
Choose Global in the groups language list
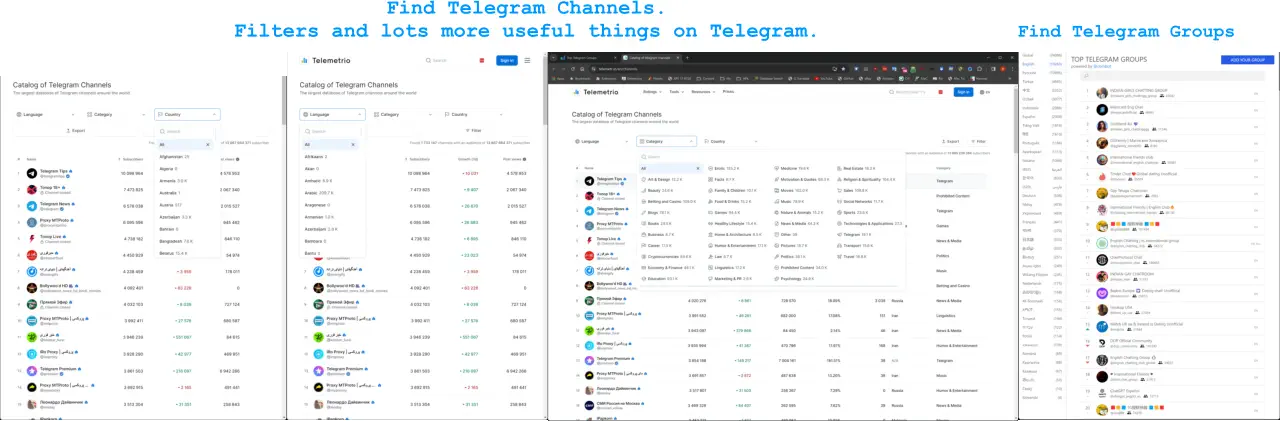pos(1027,55)
